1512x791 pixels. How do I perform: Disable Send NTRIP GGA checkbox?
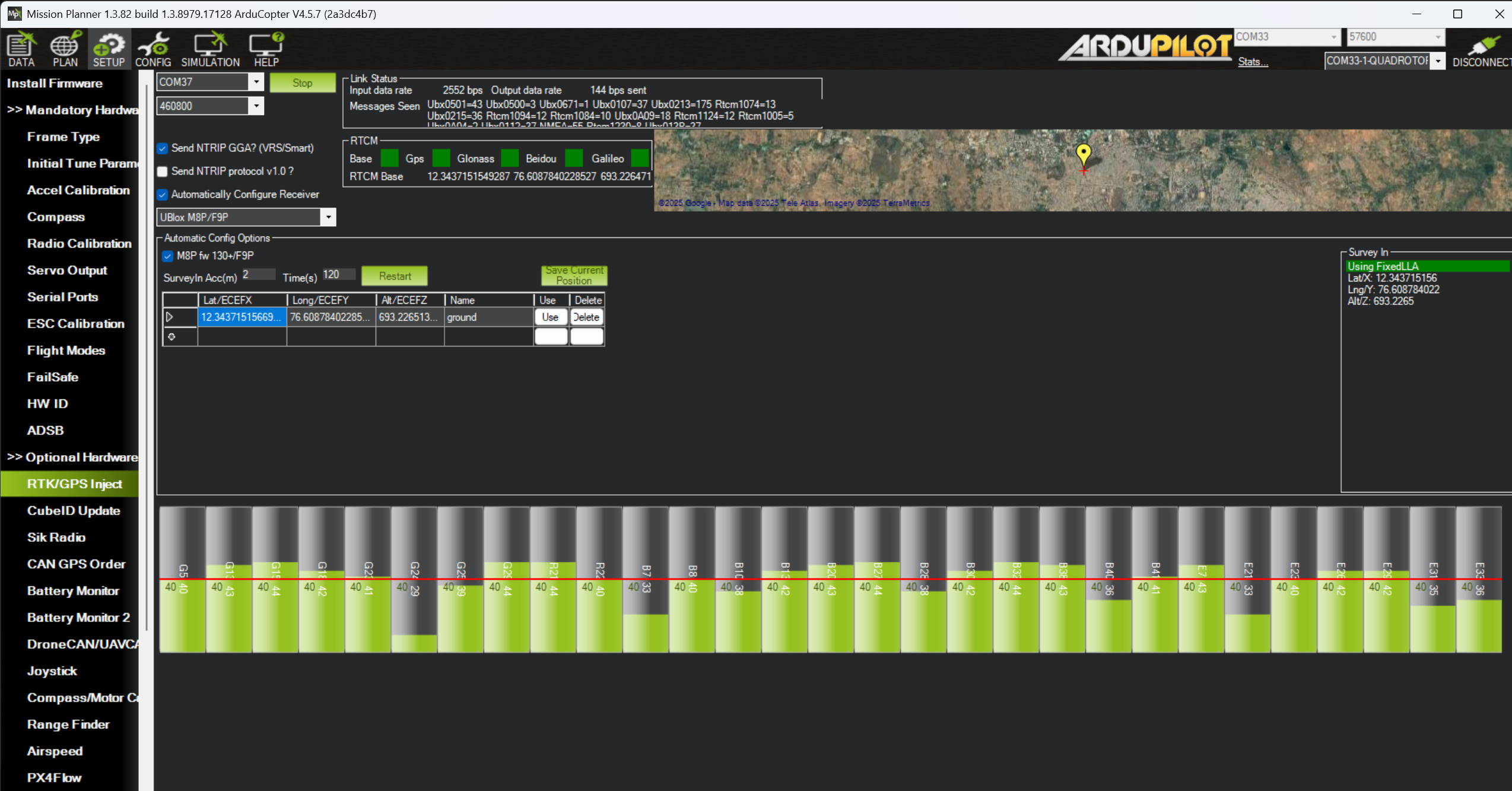click(163, 148)
